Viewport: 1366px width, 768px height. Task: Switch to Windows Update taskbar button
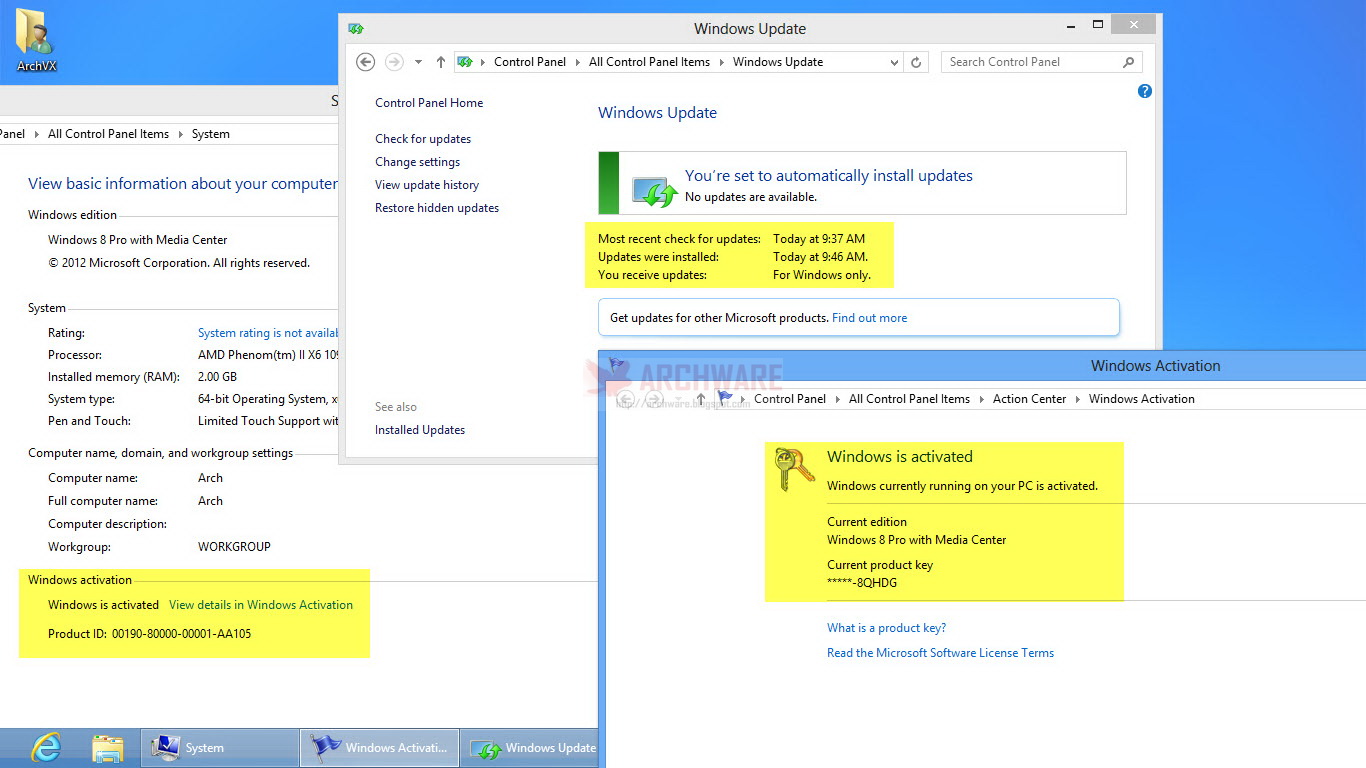pyautogui.click(x=529, y=748)
